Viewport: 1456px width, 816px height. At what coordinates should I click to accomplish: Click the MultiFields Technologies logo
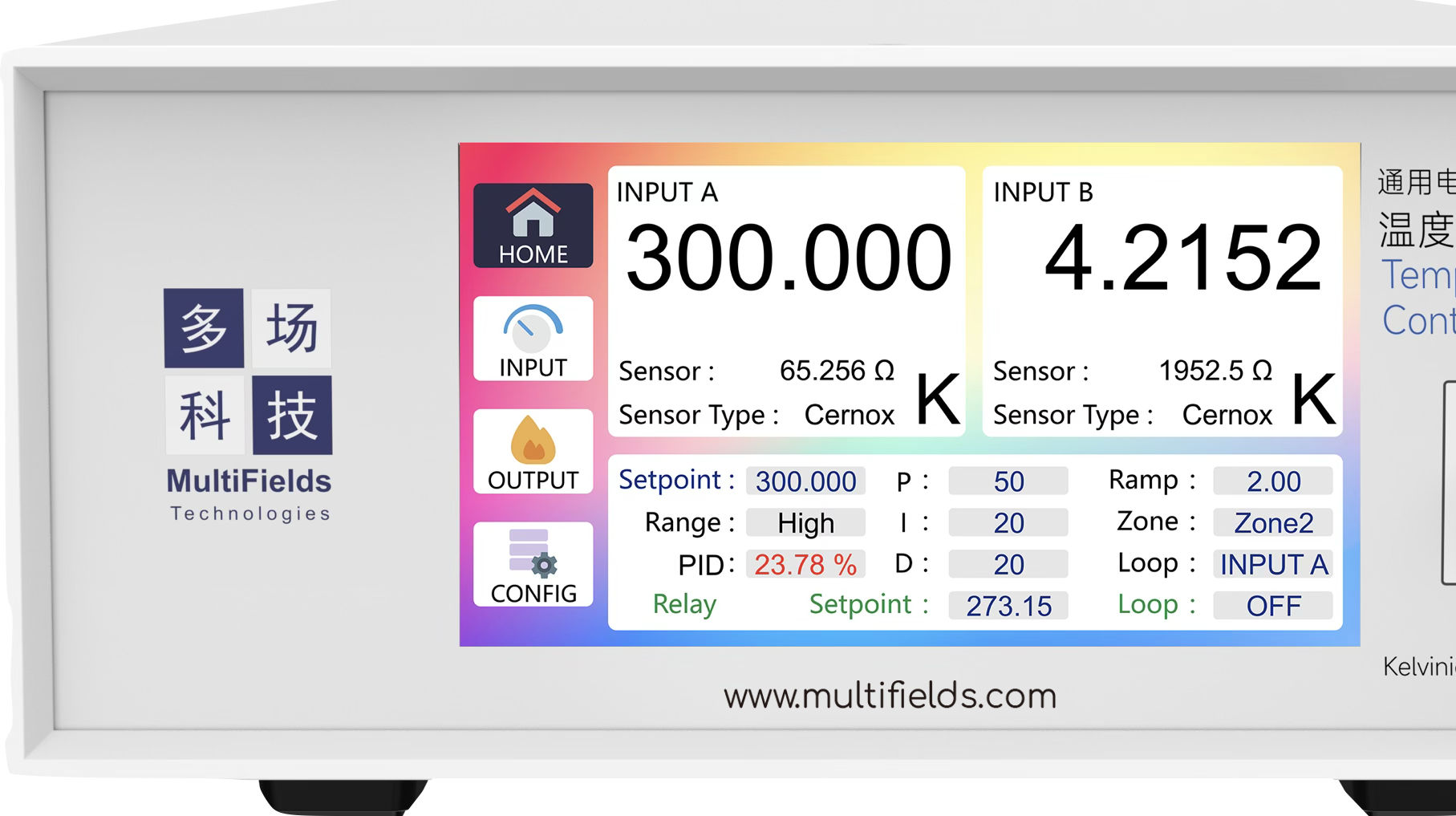point(249,405)
